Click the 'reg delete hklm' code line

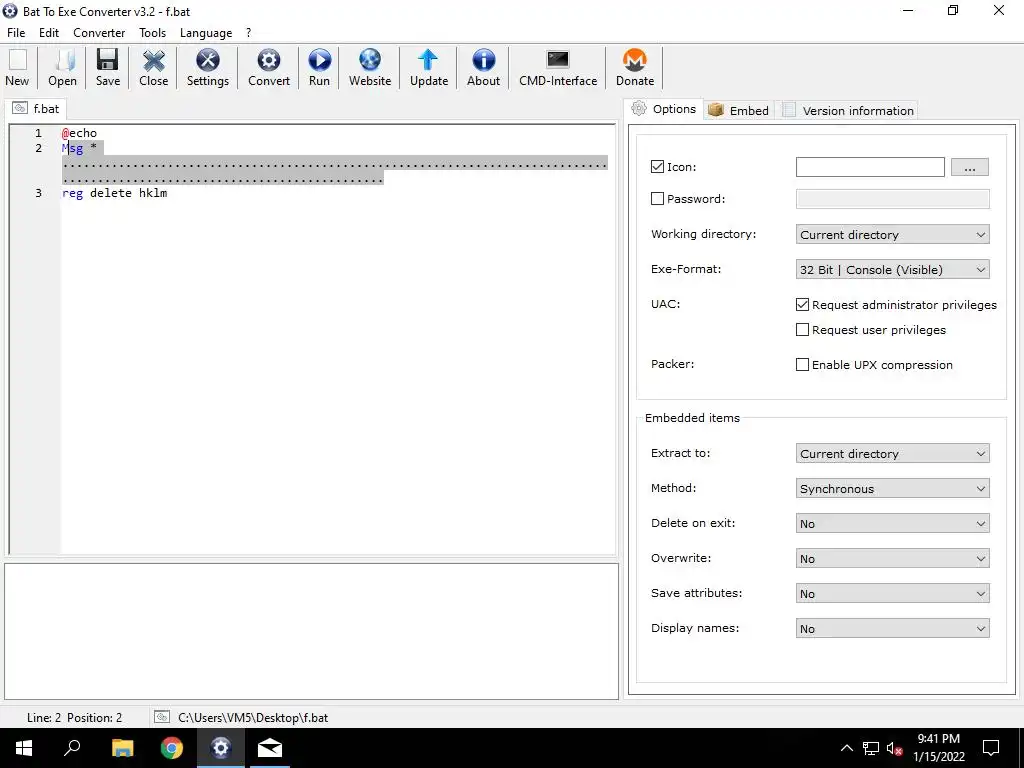click(114, 193)
